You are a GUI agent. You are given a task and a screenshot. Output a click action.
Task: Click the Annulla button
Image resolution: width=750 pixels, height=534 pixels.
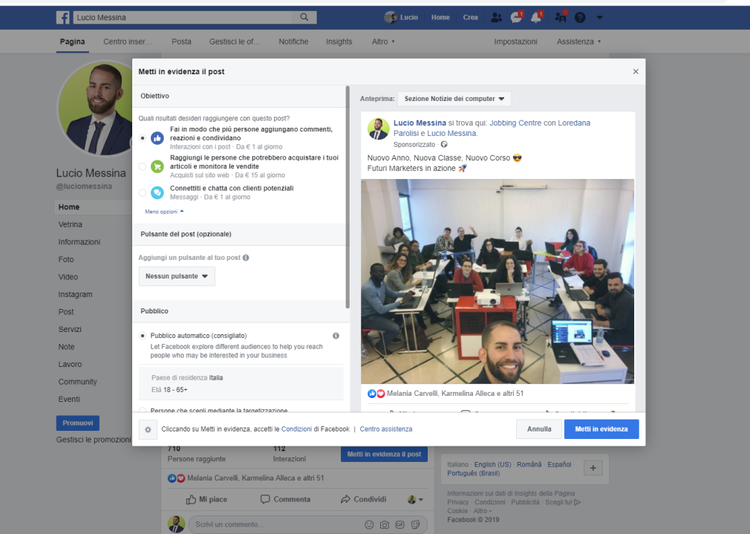(539, 429)
